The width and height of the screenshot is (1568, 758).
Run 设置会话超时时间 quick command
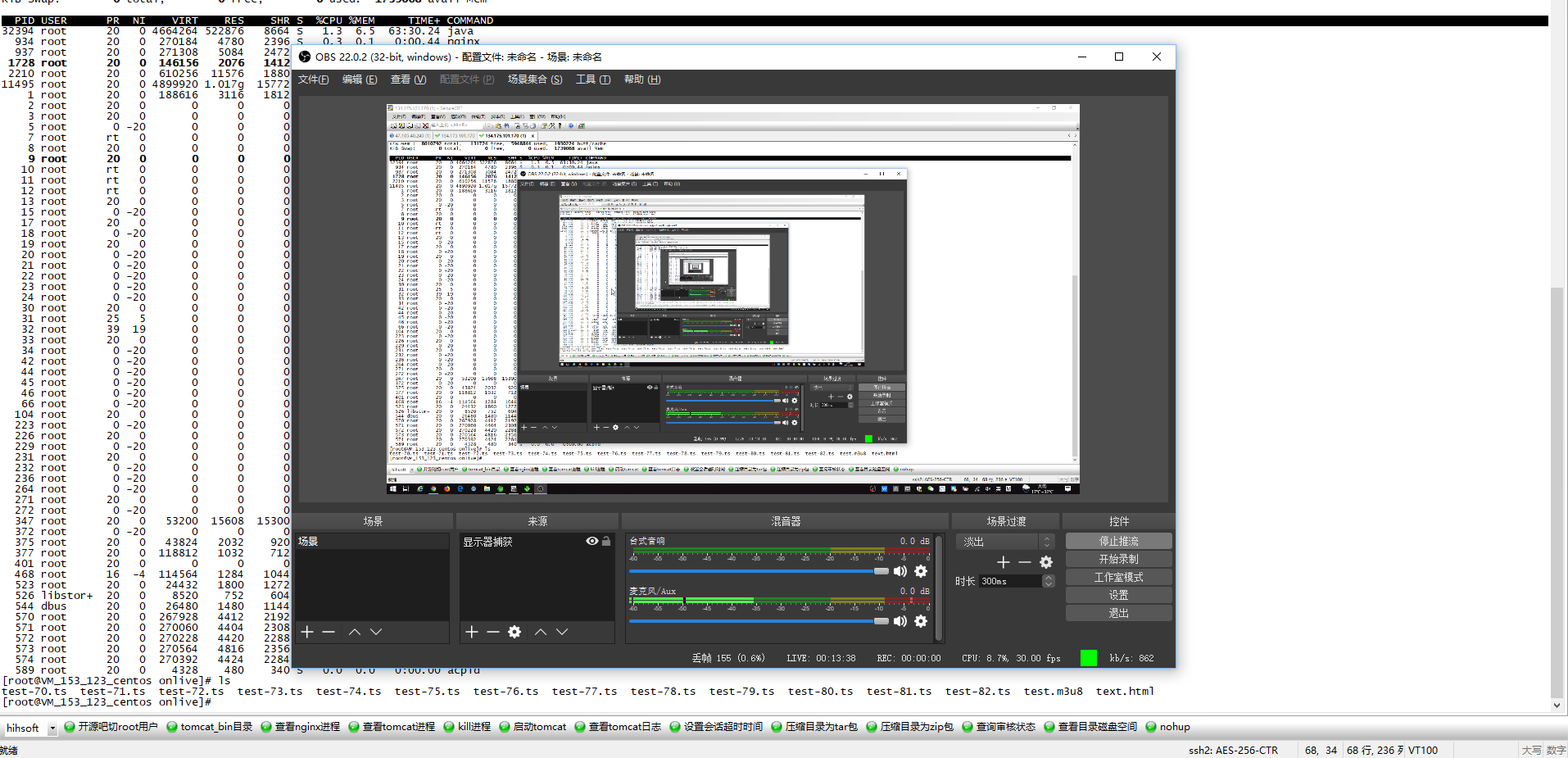[716, 727]
